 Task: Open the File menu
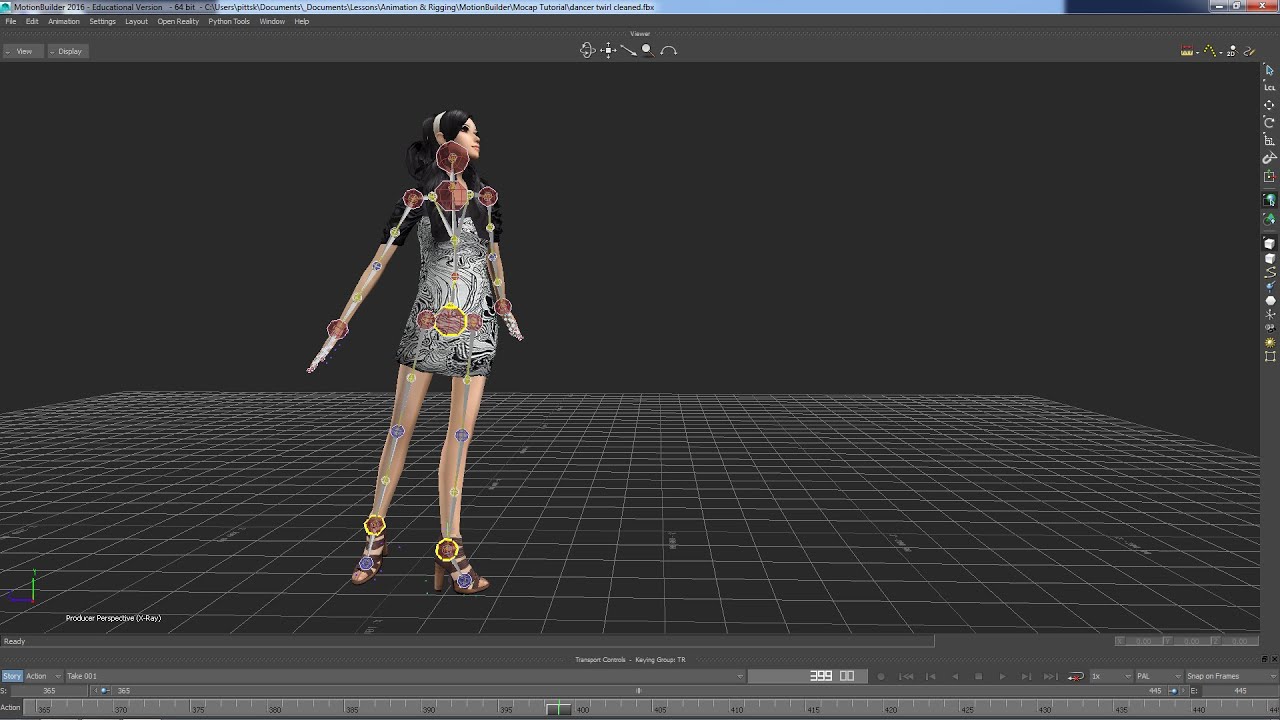tap(11, 21)
